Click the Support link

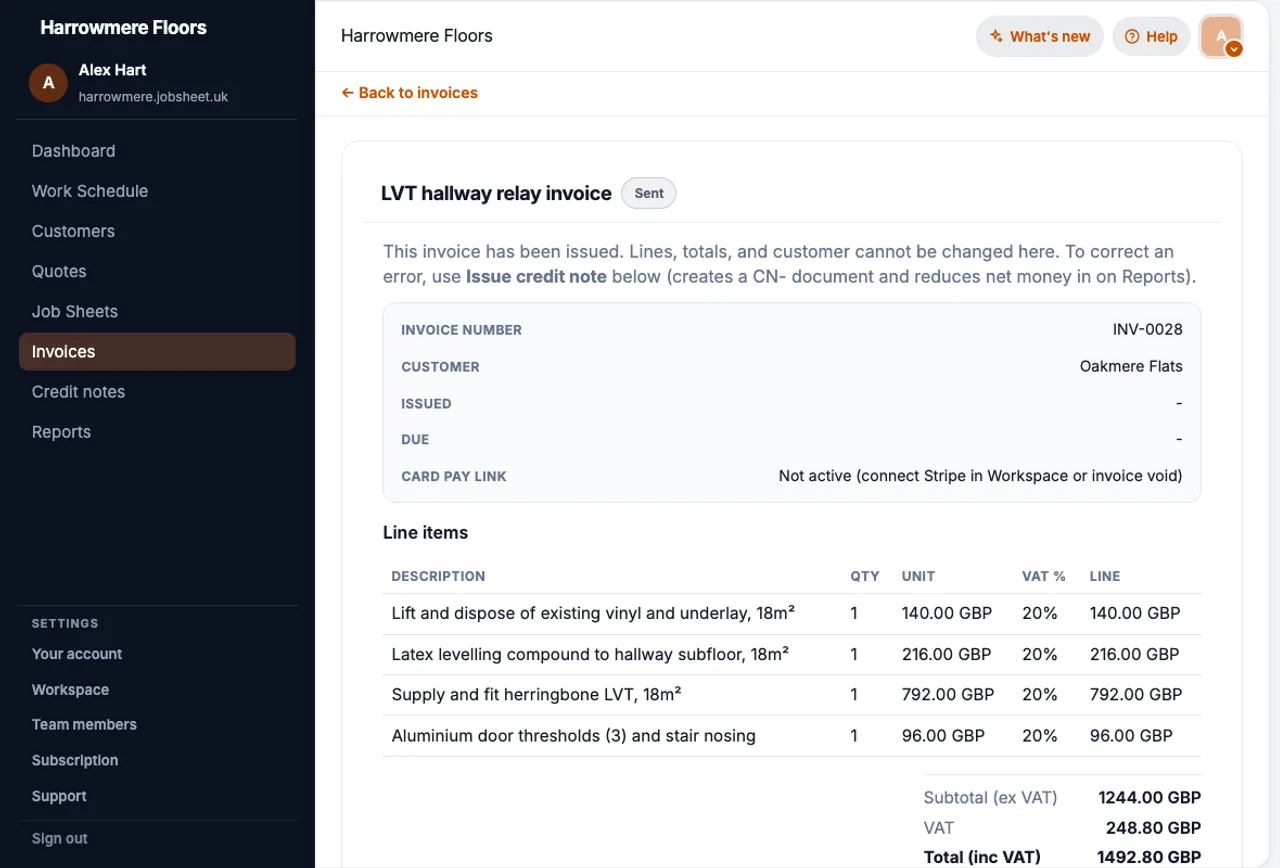[x=59, y=796]
